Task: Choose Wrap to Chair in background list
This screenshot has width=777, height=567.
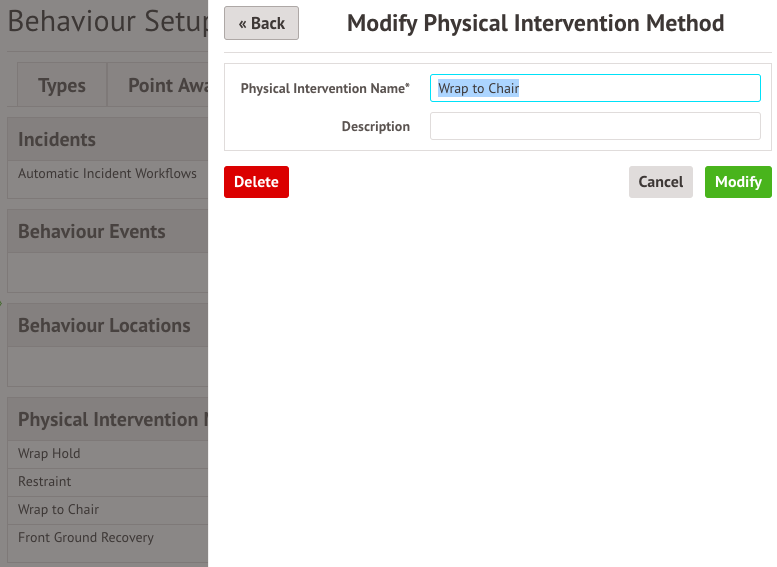Action: [58, 509]
